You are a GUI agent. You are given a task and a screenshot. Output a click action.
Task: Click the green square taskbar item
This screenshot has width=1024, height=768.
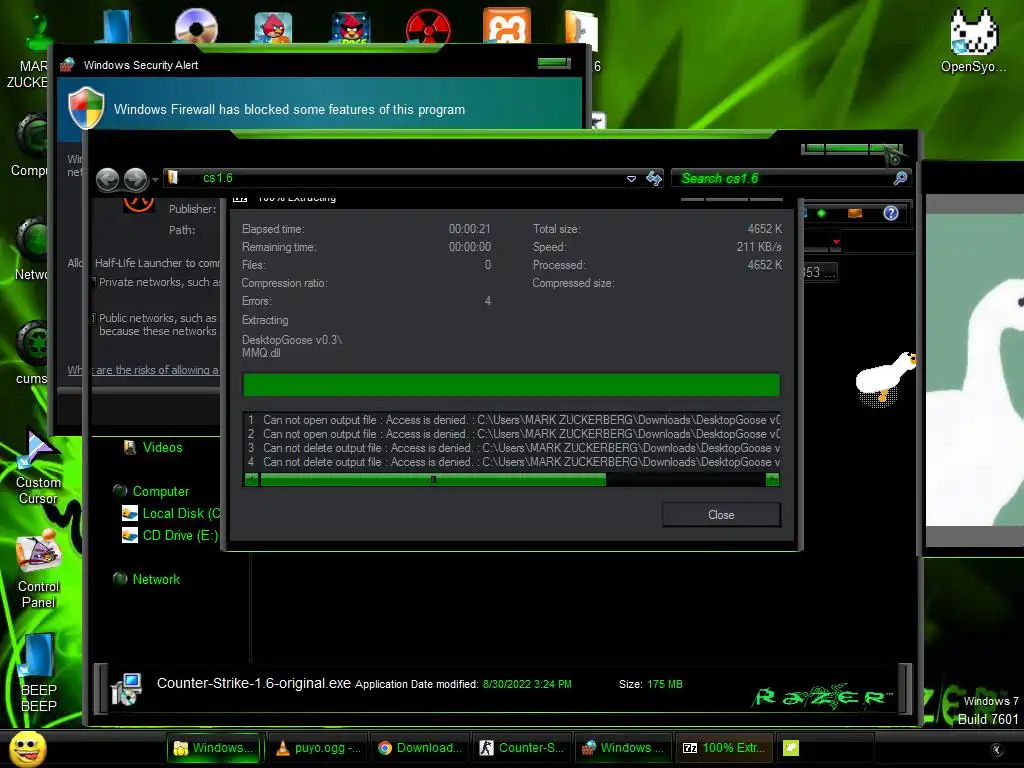tap(791, 748)
